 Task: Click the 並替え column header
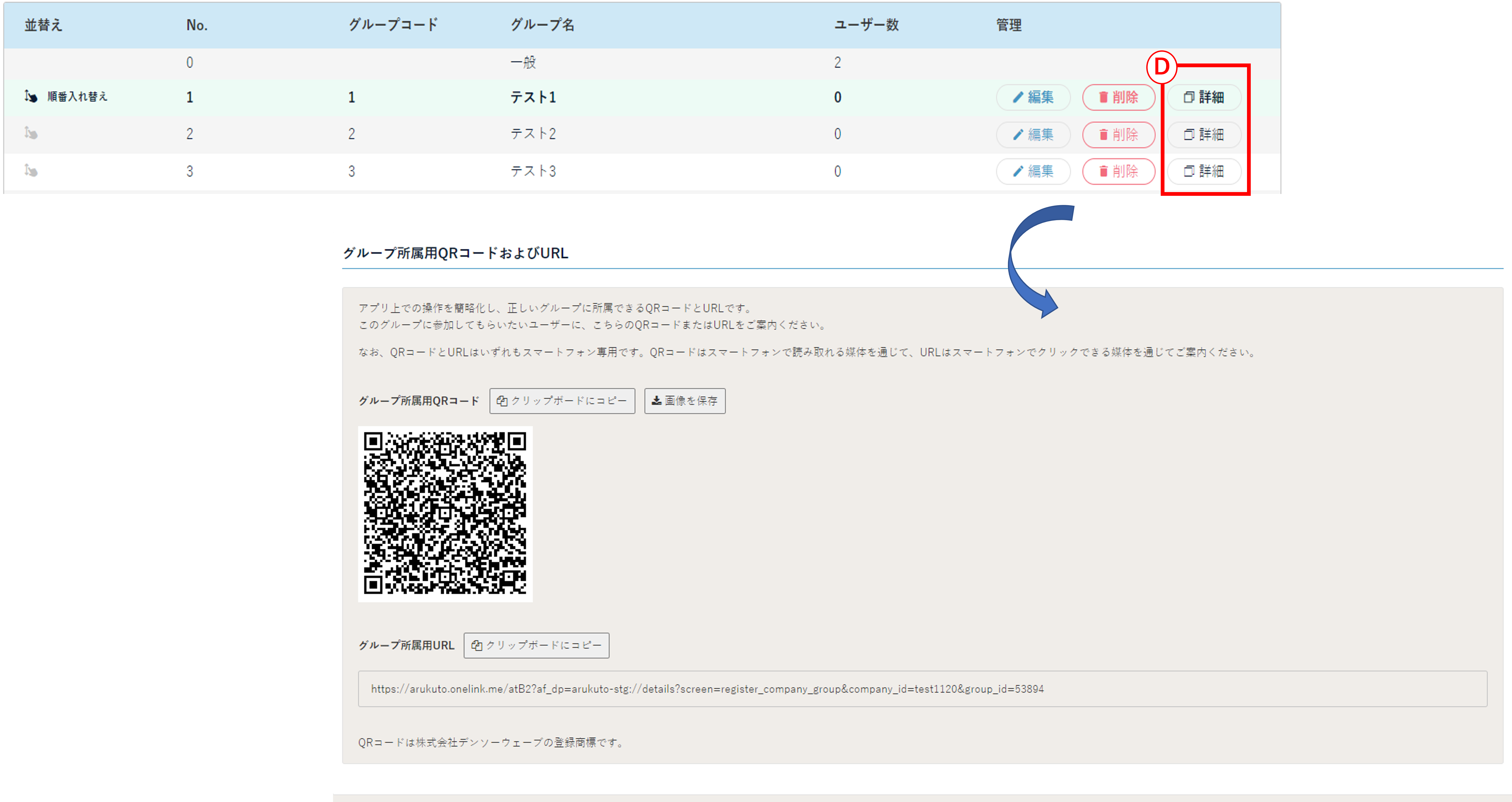tap(43, 25)
